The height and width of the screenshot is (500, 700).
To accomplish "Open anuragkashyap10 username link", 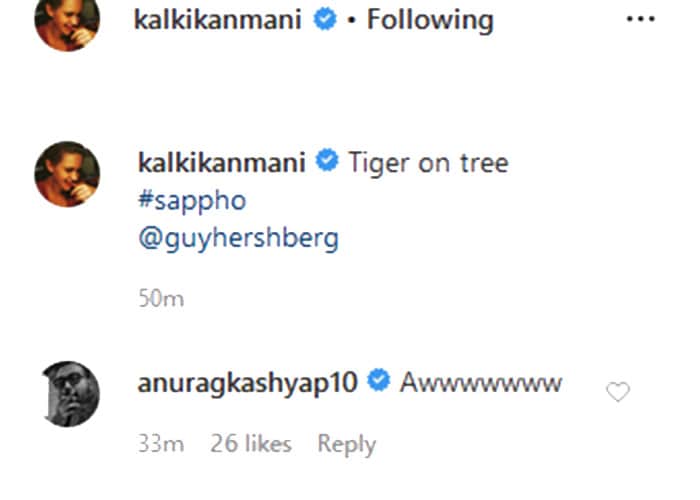I will [246, 381].
